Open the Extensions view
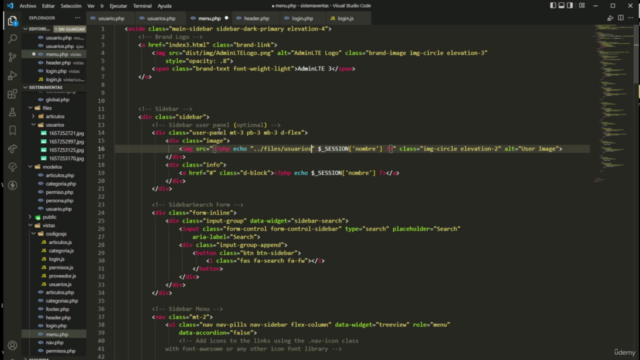Screen dimensions: 640x360 (x=12, y=94)
